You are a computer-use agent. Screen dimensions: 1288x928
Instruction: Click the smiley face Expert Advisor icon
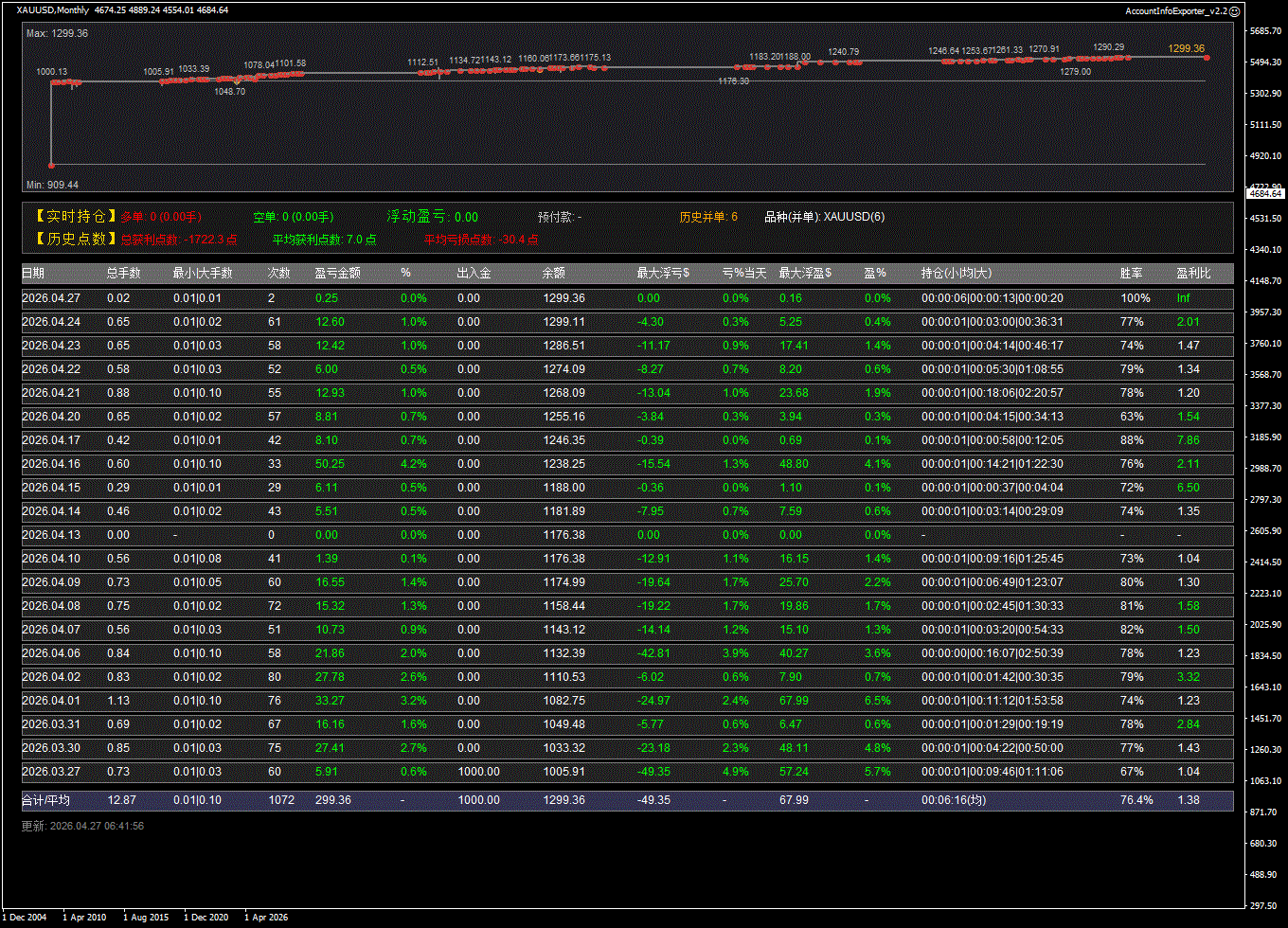[1234, 10]
